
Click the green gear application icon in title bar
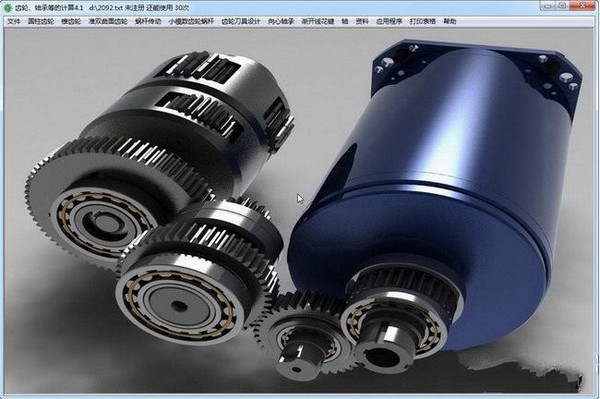[8, 8]
